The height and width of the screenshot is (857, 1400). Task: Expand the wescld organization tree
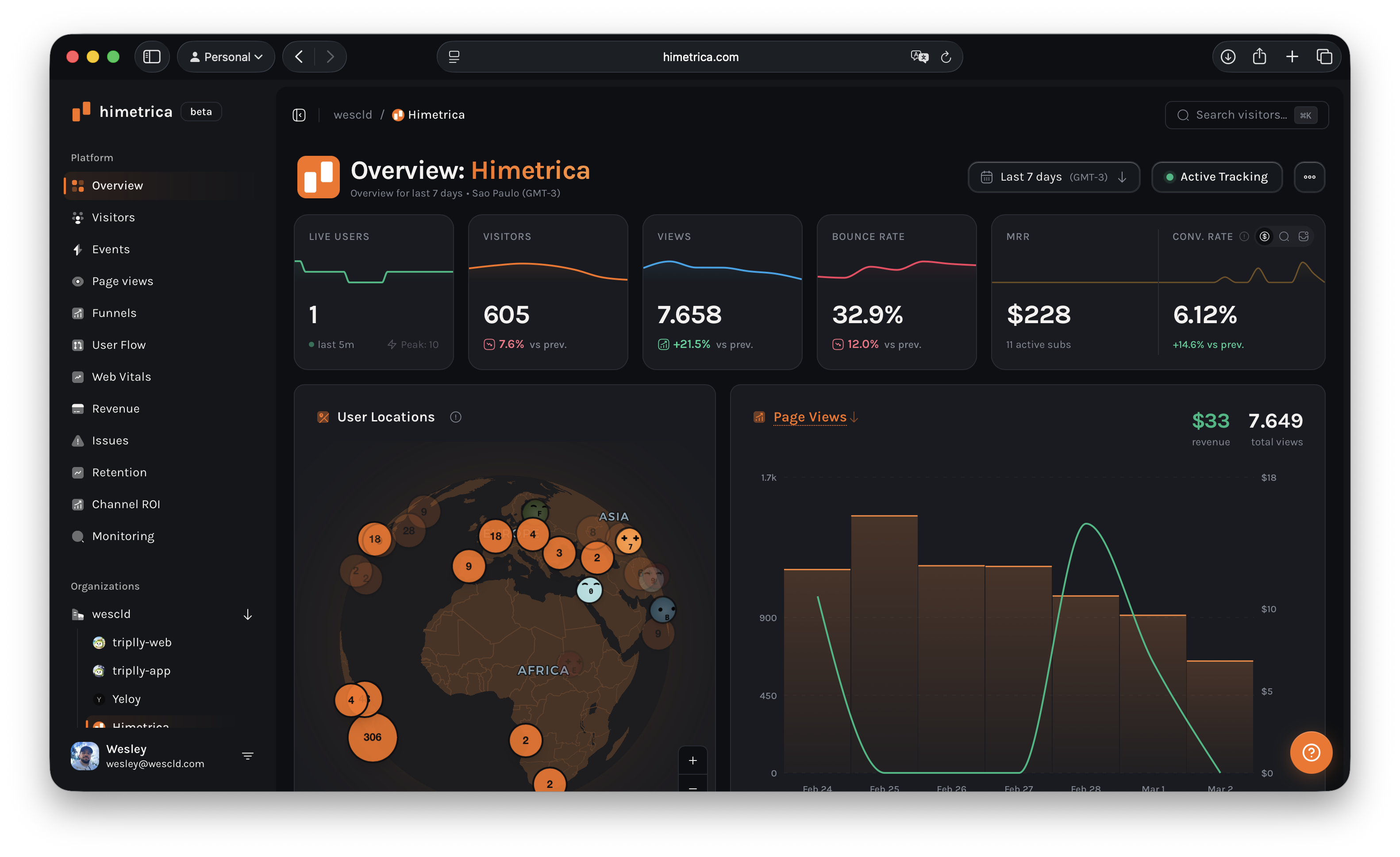[248, 614]
